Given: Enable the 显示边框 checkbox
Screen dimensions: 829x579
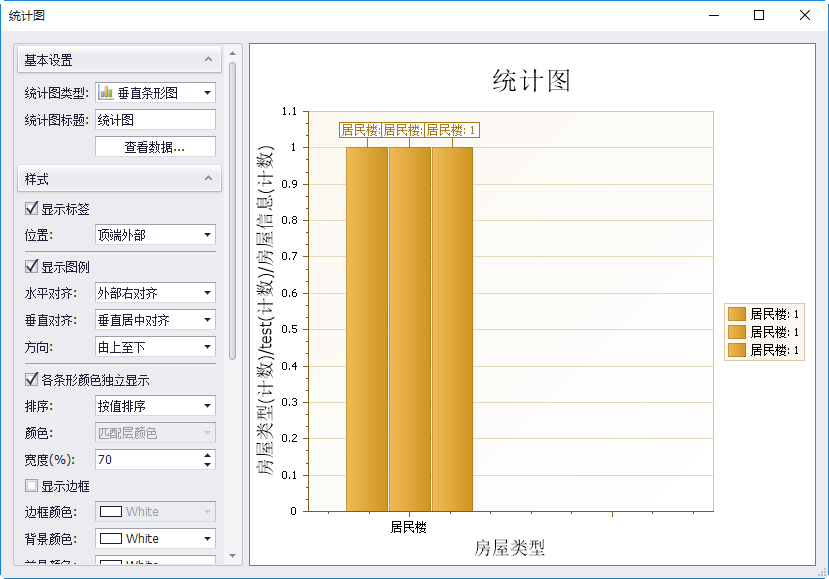Looking at the screenshot, I should (x=31, y=486).
